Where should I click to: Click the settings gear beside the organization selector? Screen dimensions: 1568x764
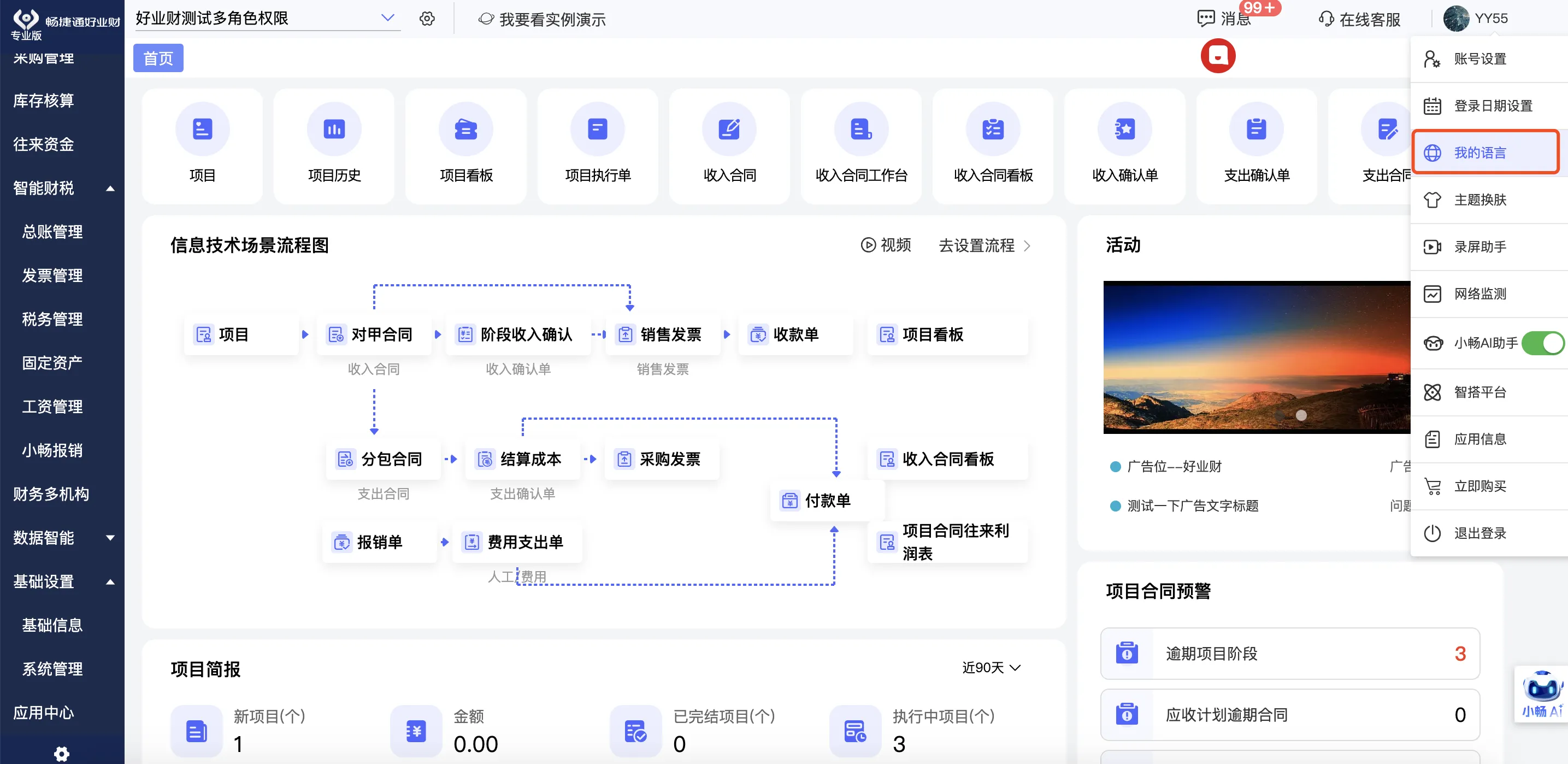[427, 19]
